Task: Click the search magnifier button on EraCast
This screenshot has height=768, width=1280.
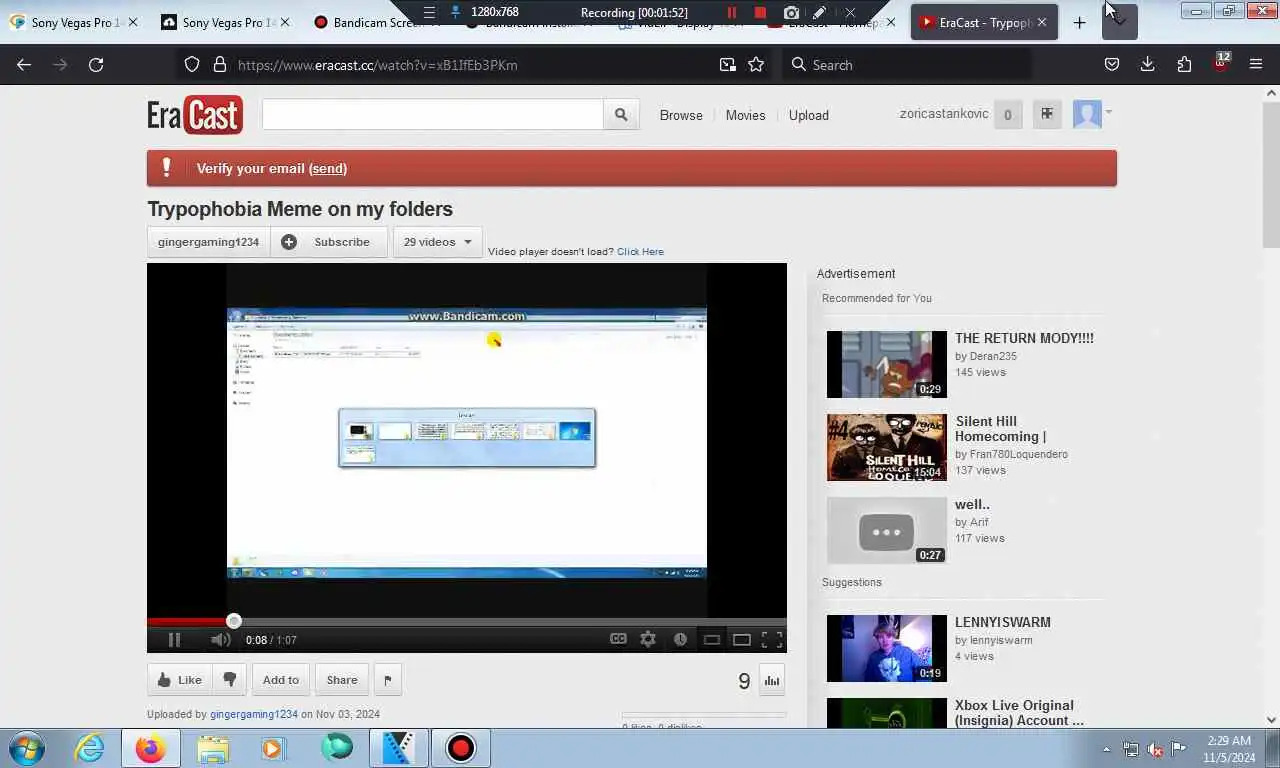Action: point(621,115)
